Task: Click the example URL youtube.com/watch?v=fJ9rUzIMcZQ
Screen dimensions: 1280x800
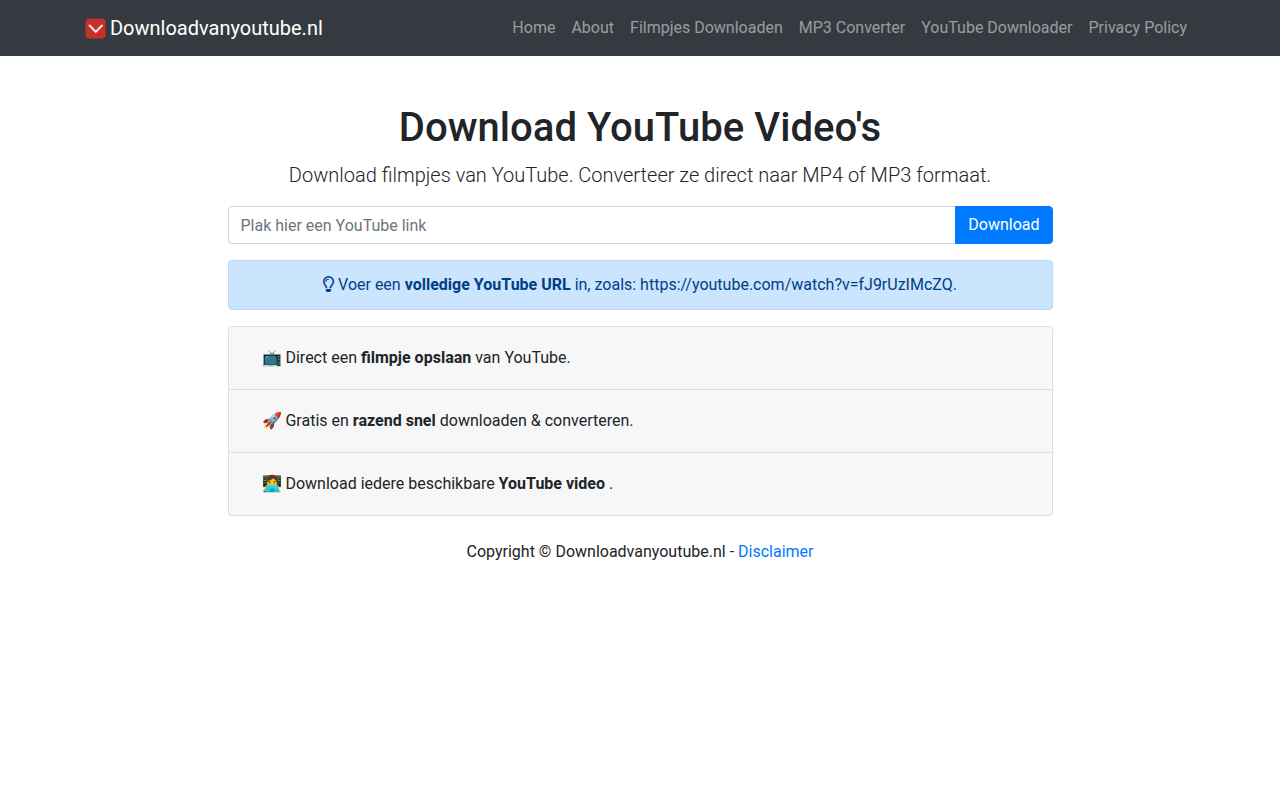Action: pos(797,285)
